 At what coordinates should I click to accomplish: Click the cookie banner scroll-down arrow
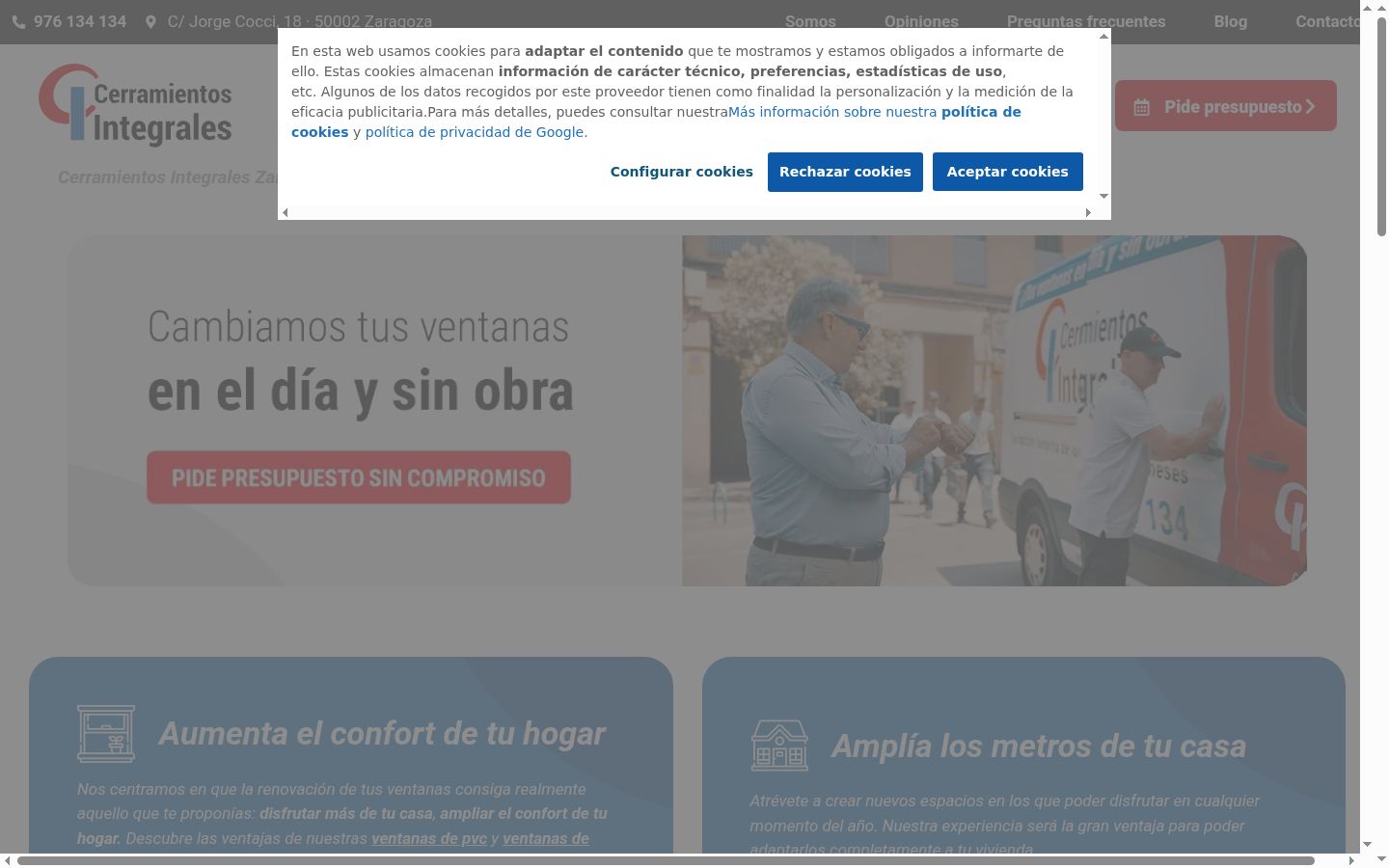[x=1103, y=197]
